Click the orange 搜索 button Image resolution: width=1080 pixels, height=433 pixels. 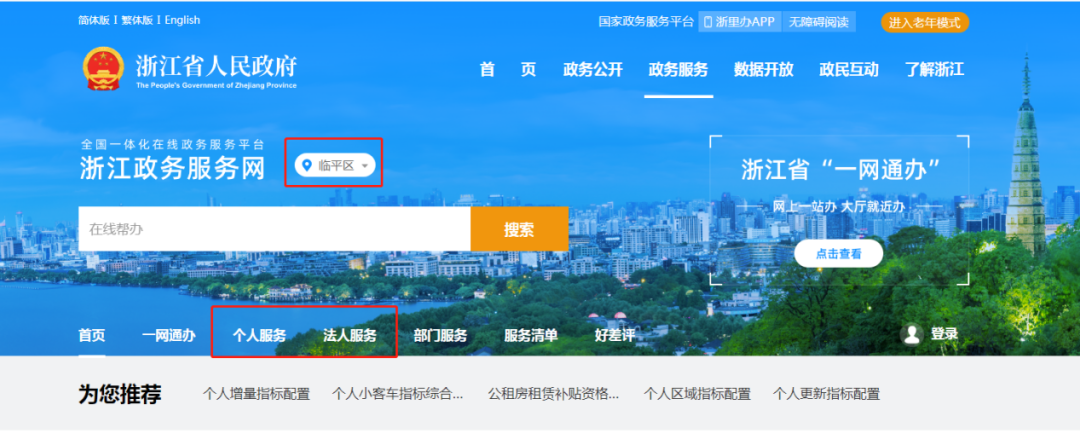[x=519, y=229]
